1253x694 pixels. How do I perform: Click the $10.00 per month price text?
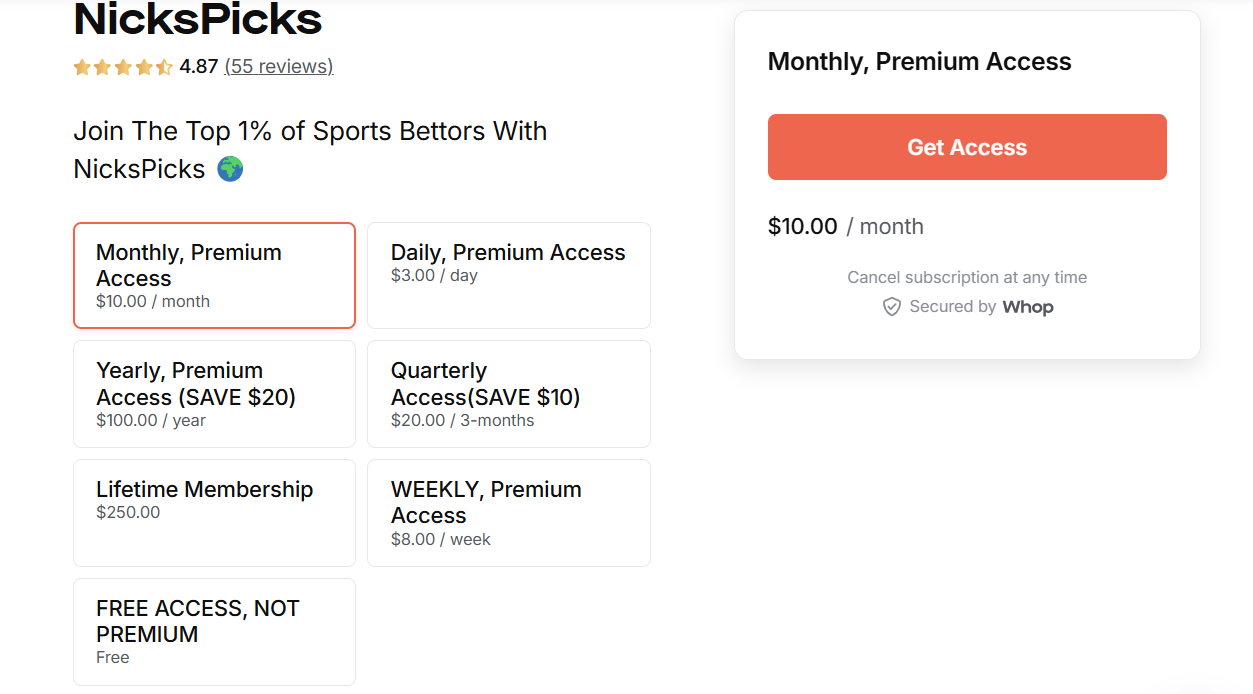[845, 226]
